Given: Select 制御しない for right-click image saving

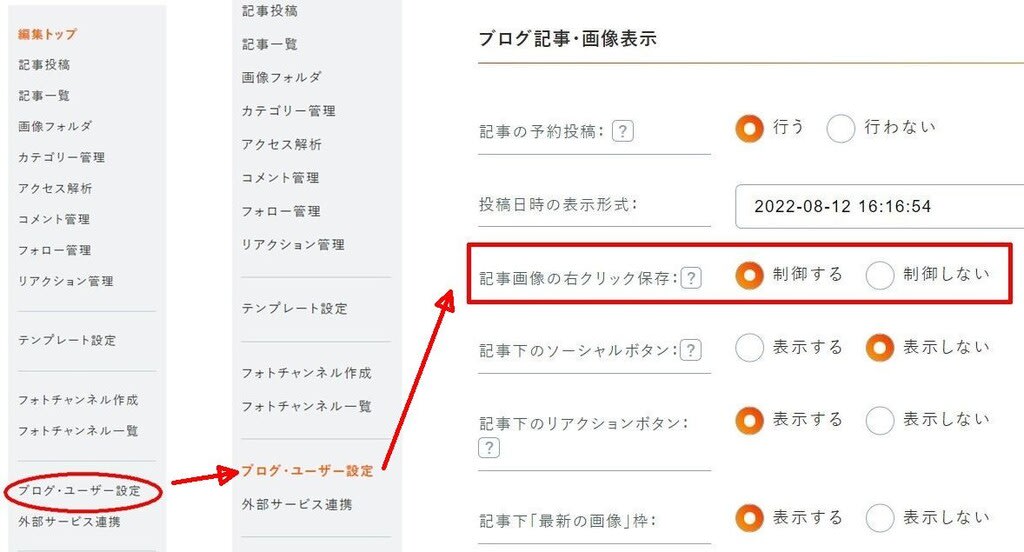Looking at the screenshot, I should click(880, 275).
